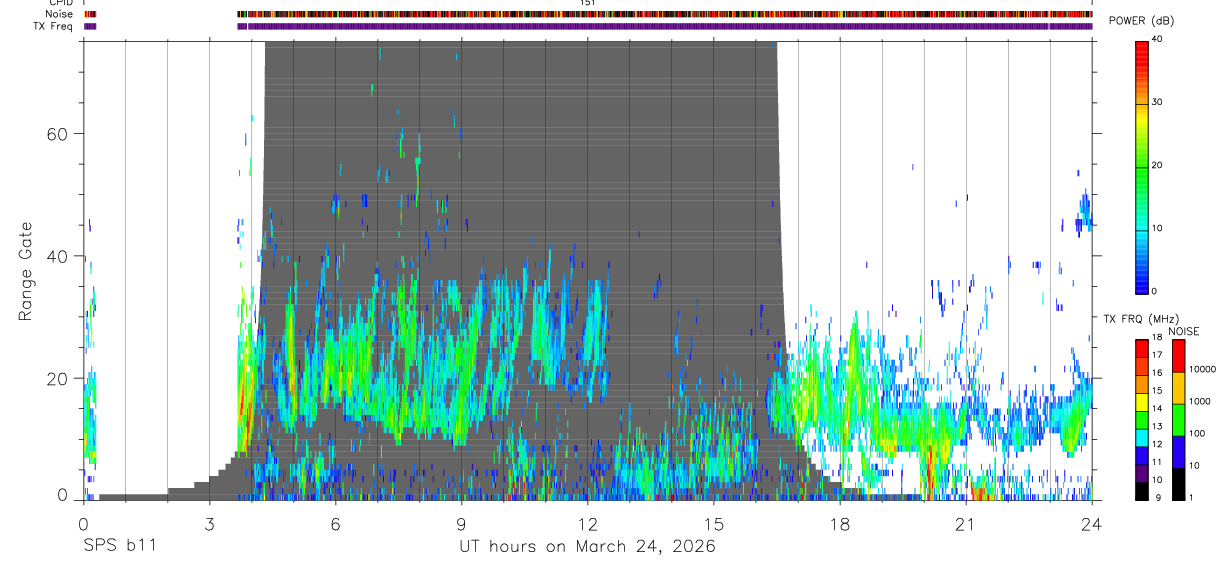Click the 40 tick on the Range Gate axis
Screen dimensions: 1228x567
58,256
